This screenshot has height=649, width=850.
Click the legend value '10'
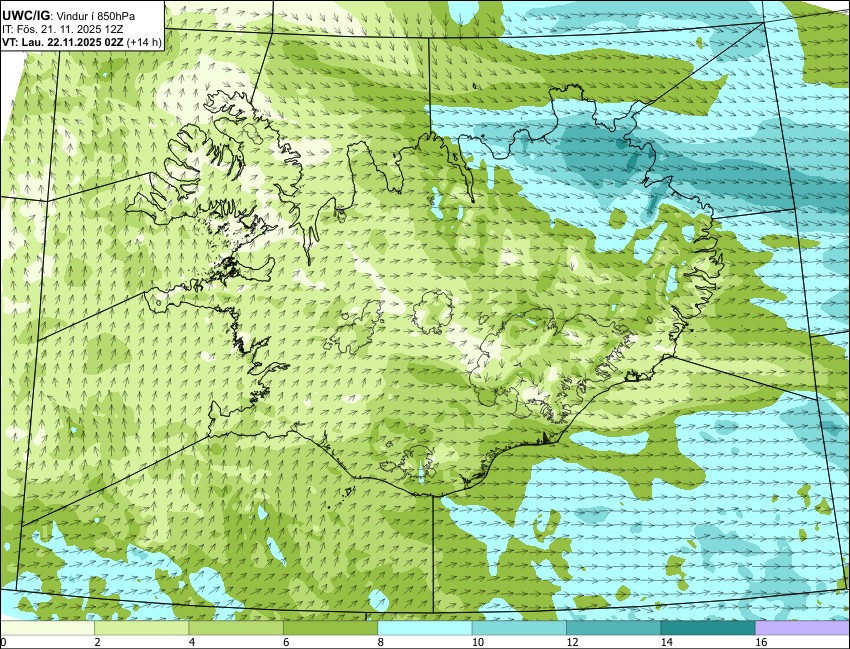click(478, 642)
